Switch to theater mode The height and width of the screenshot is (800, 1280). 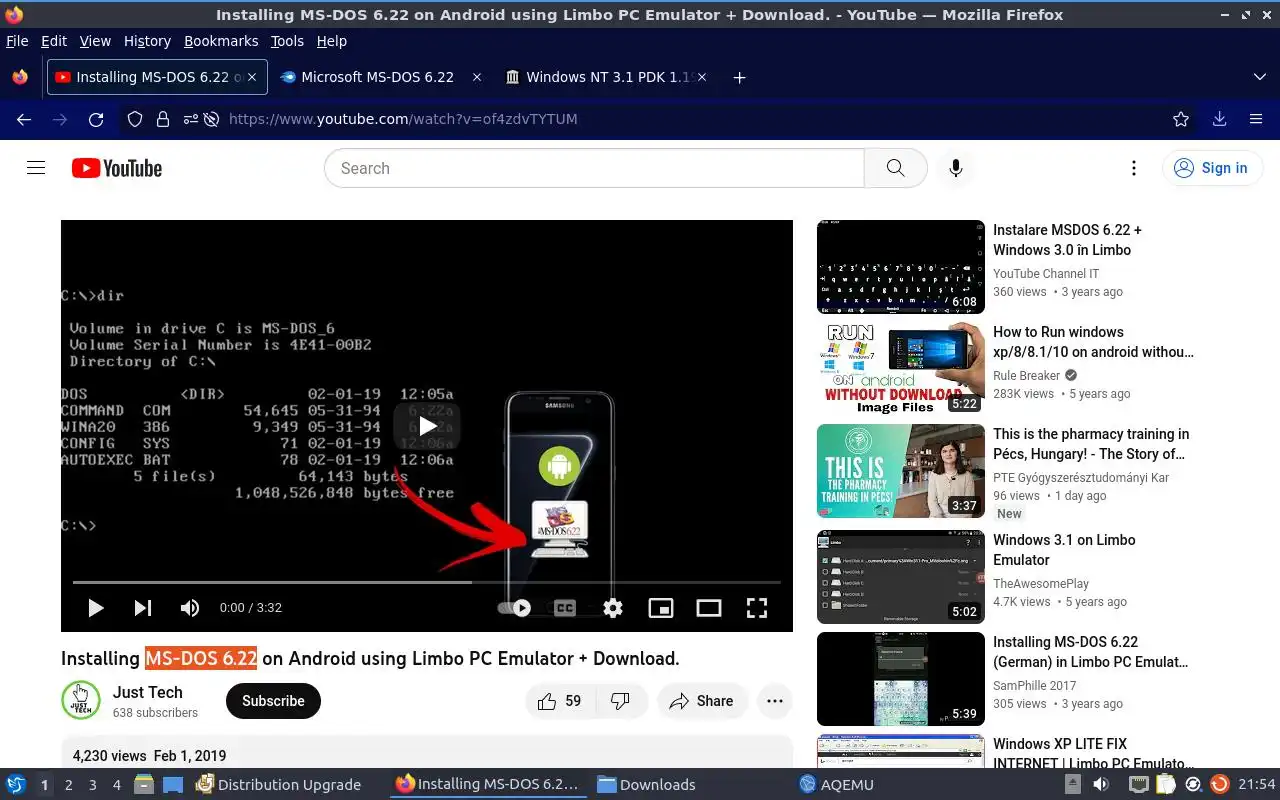click(709, 608)
